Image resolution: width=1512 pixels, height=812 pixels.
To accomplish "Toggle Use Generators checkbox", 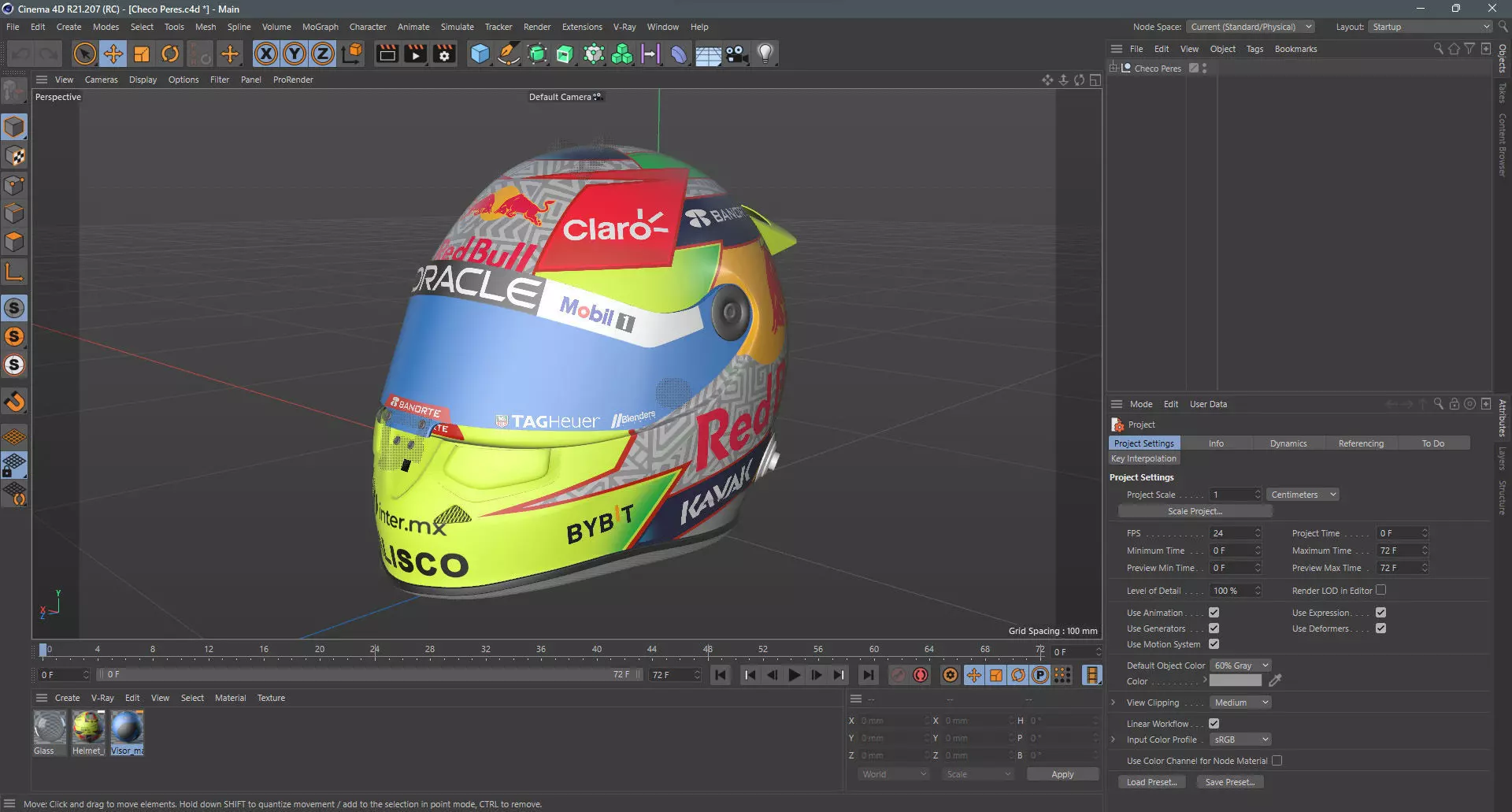I will pyautogui.click(x=1214, y=628).
